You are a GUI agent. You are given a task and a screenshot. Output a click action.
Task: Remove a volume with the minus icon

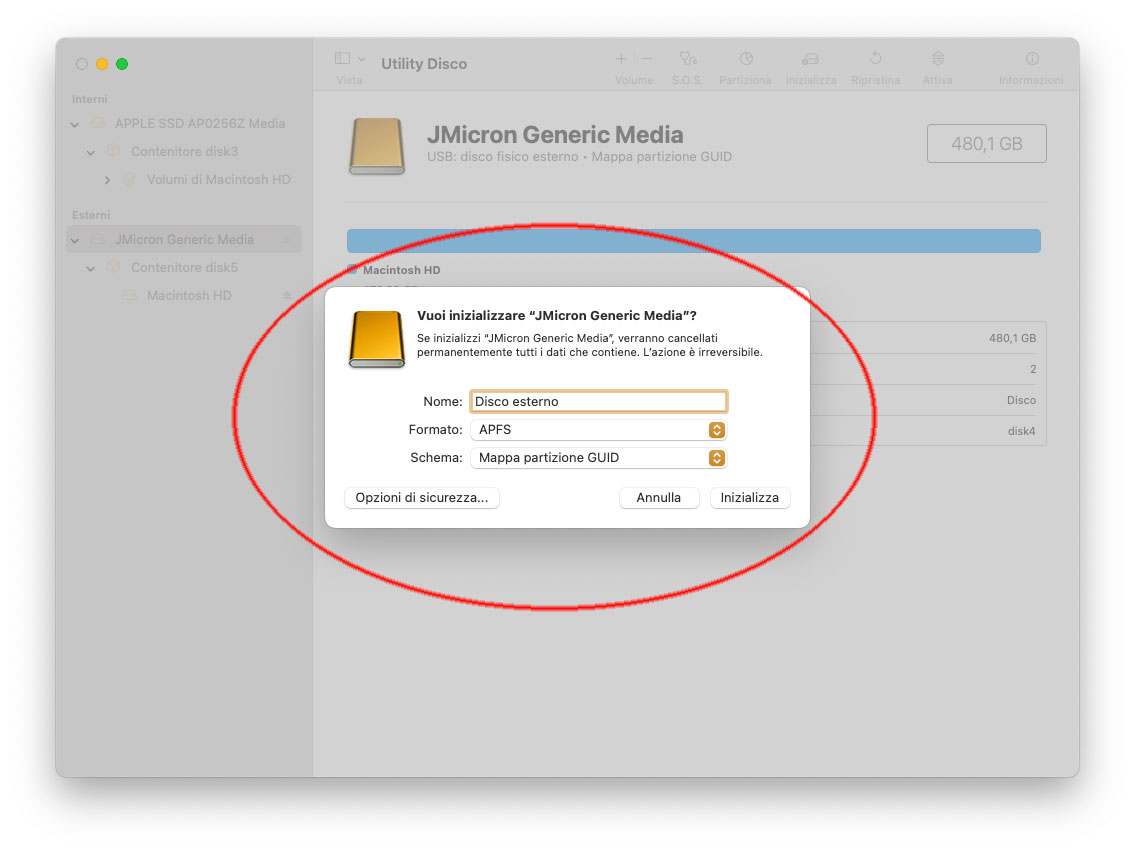click(x=647, y=59)
